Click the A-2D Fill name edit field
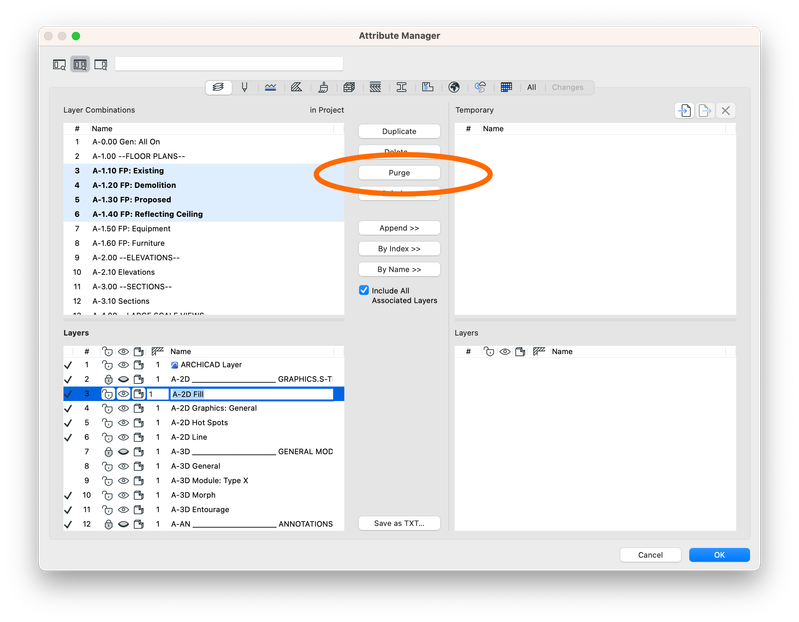This screenshot has height=622, width=799. [x=251, y=394]
